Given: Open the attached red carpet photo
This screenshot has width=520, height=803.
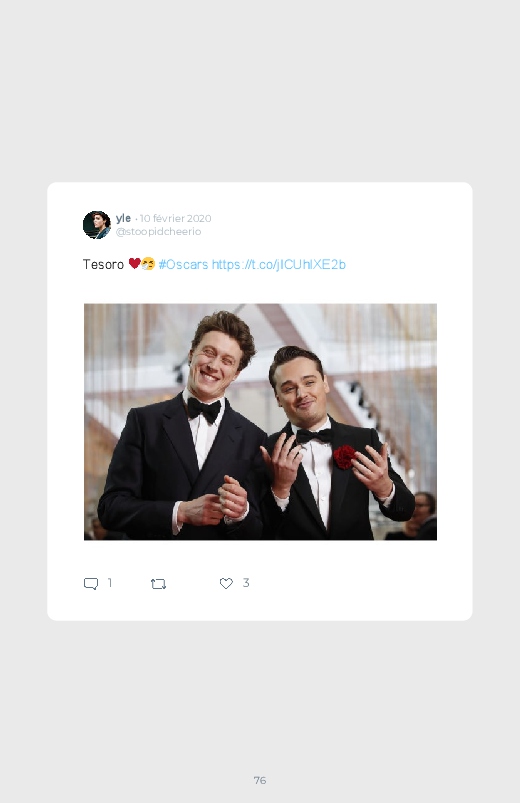Looking at the screenshot, I should [x=260, y=421].
